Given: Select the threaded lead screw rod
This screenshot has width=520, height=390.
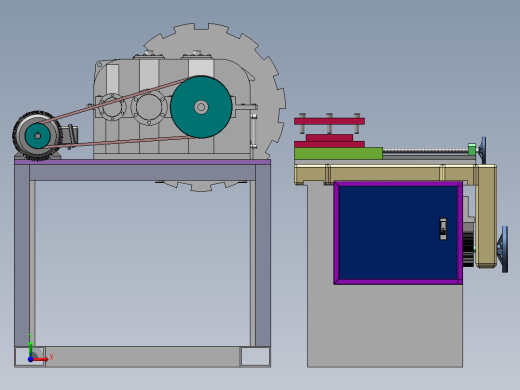Looking at the screenshot, I should [425, 151].
